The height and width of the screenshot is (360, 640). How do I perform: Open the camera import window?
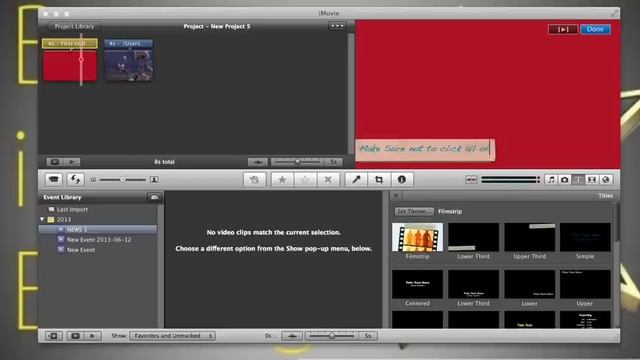pyautogui.click(x=54, y=180)
